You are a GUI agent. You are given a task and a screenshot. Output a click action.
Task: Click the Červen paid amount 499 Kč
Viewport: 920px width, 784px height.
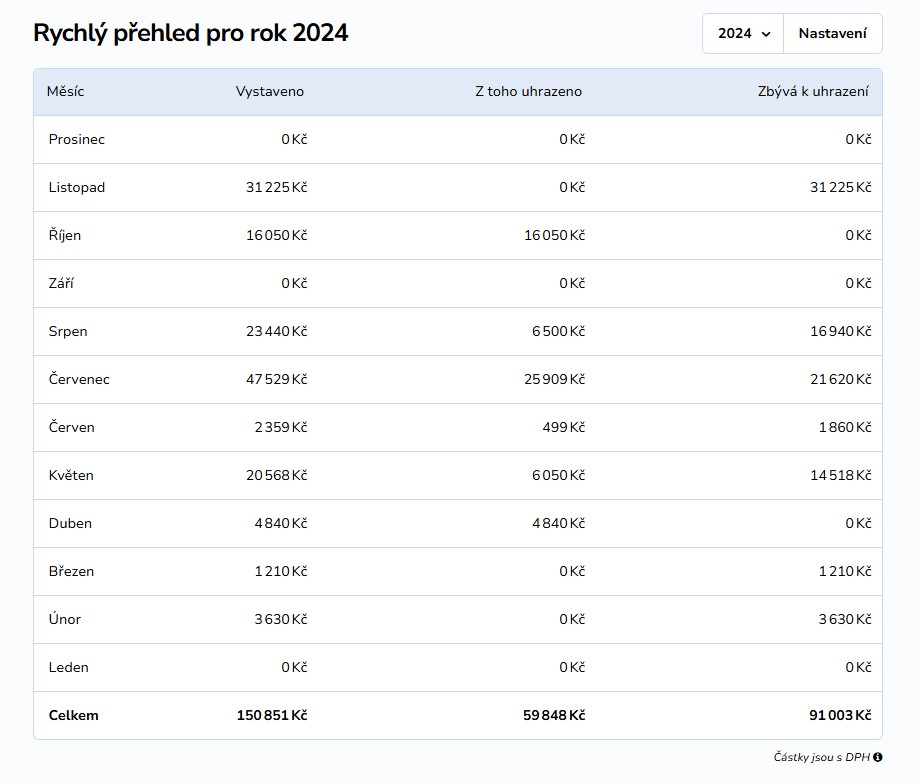click(563, 427)
